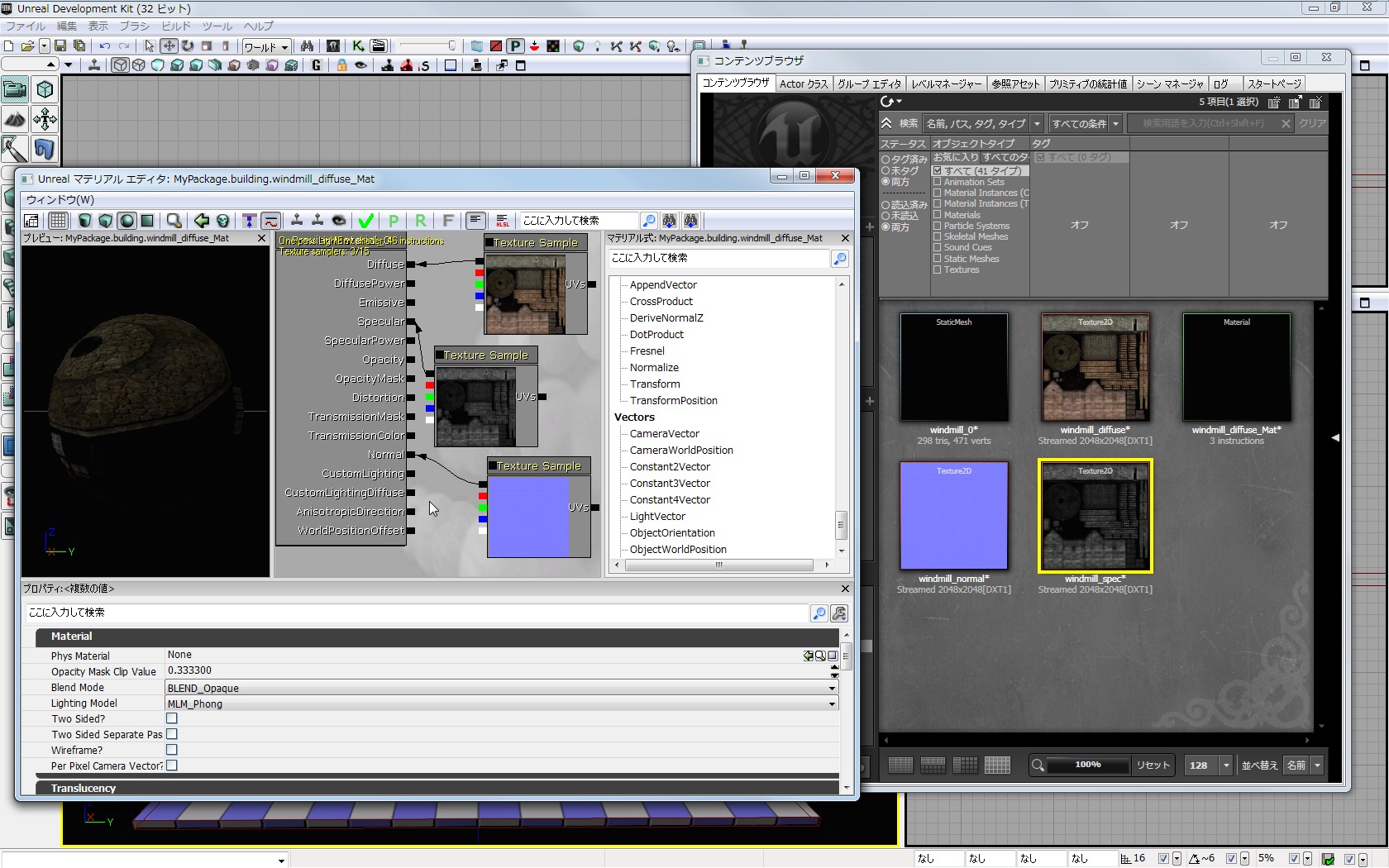Click the green checkmark apply changes icon

(365, 221)
